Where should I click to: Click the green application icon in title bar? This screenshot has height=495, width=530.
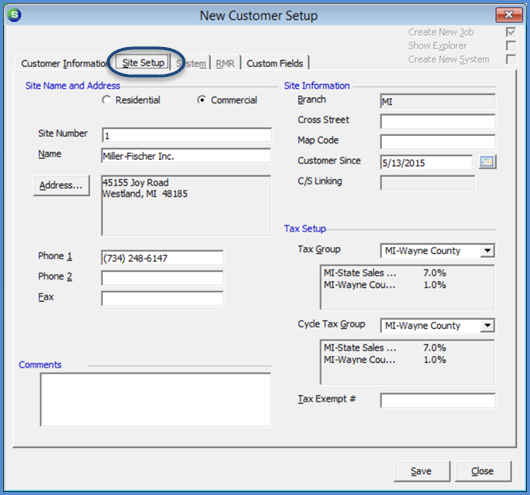click(14, 15)
